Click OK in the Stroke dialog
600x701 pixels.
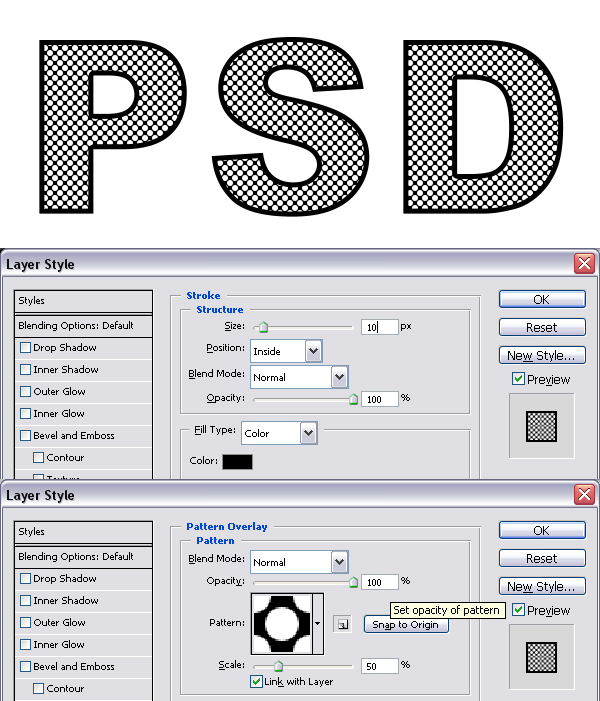coord(542,299)
